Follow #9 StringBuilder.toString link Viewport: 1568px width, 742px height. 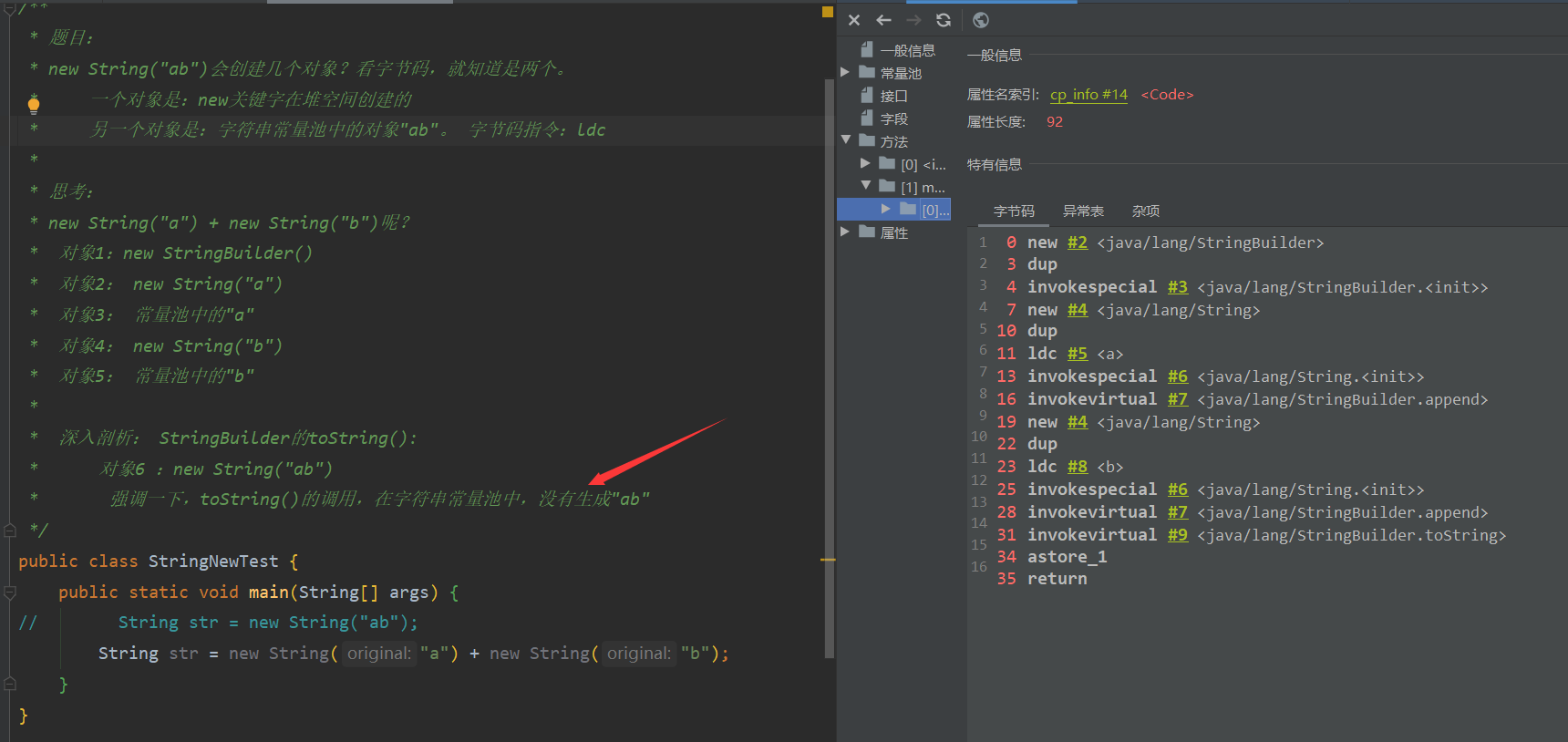click(1178, 535)
